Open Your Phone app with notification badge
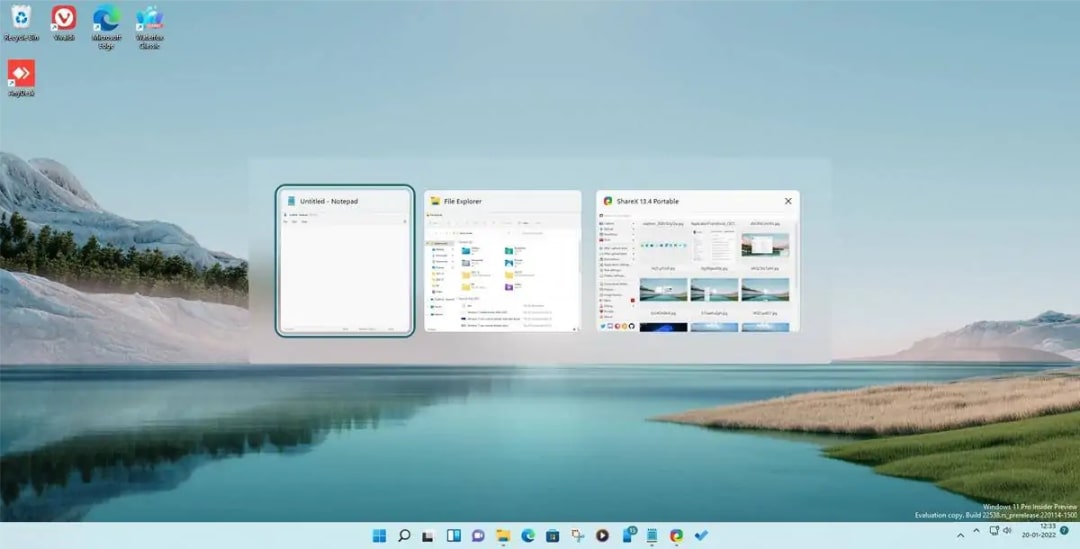Viewport: 1080px width, 549px height. (x=629, y=535)
